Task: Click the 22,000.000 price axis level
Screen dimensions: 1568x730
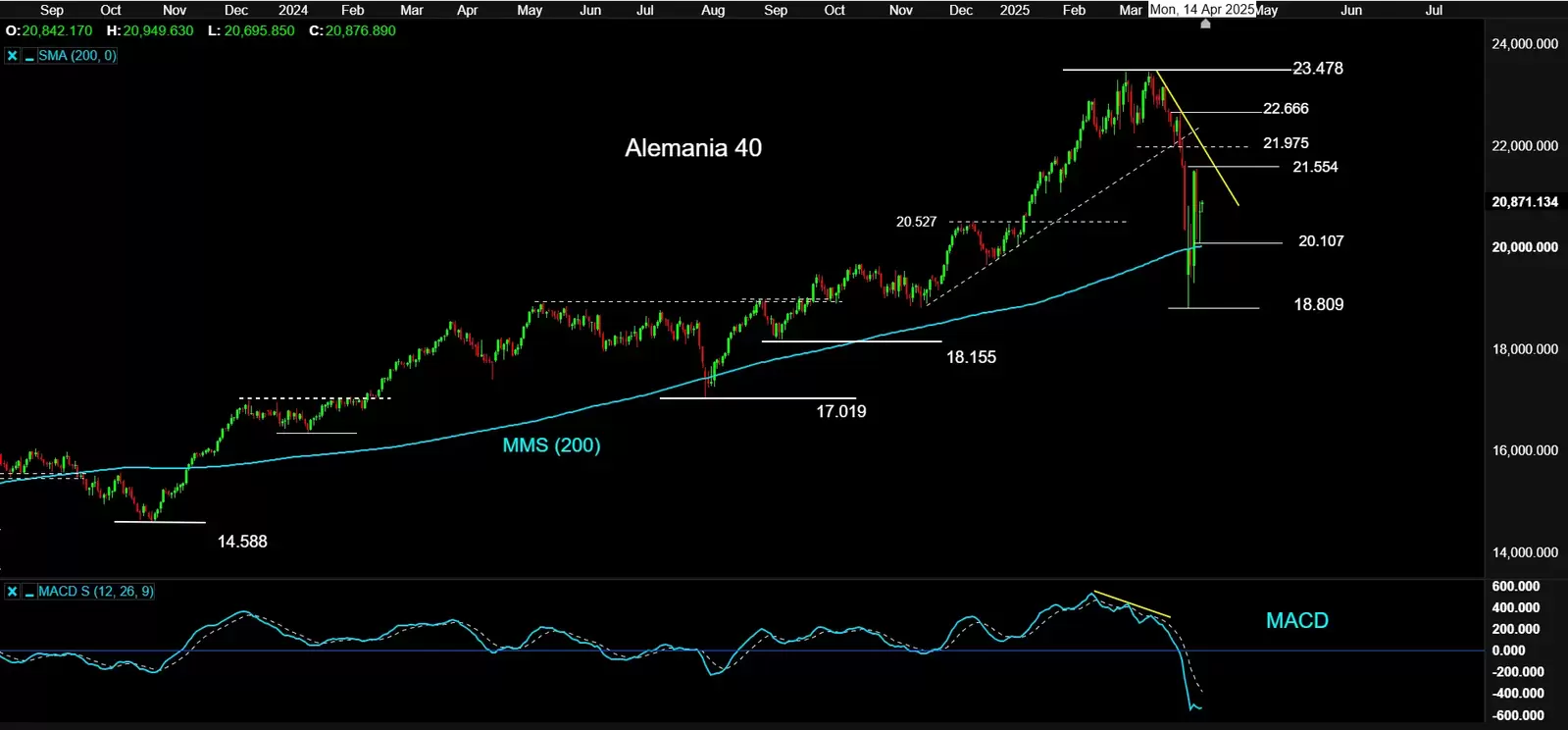Action: (x=1524, y=145)
